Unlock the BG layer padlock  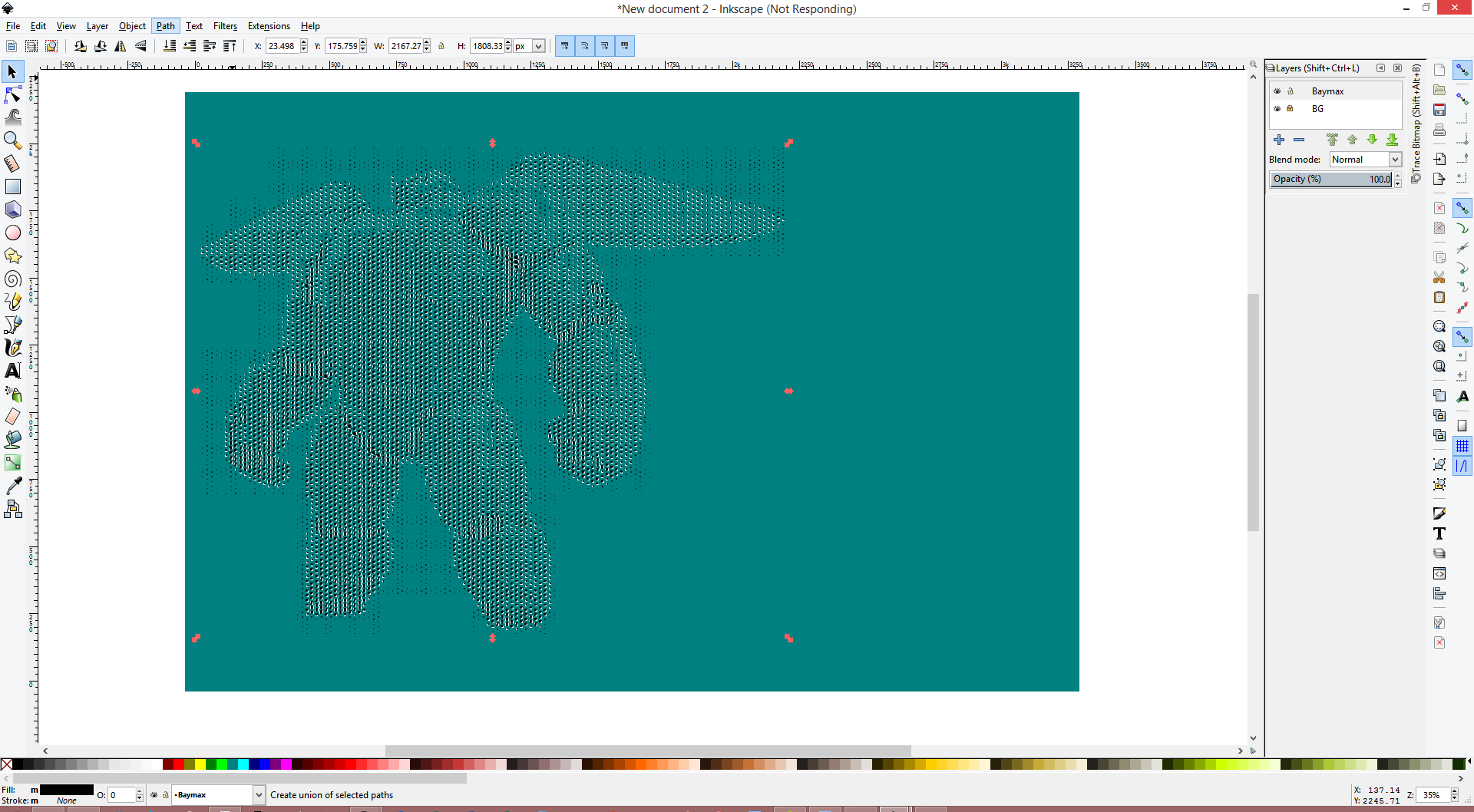pos(1291,109)
